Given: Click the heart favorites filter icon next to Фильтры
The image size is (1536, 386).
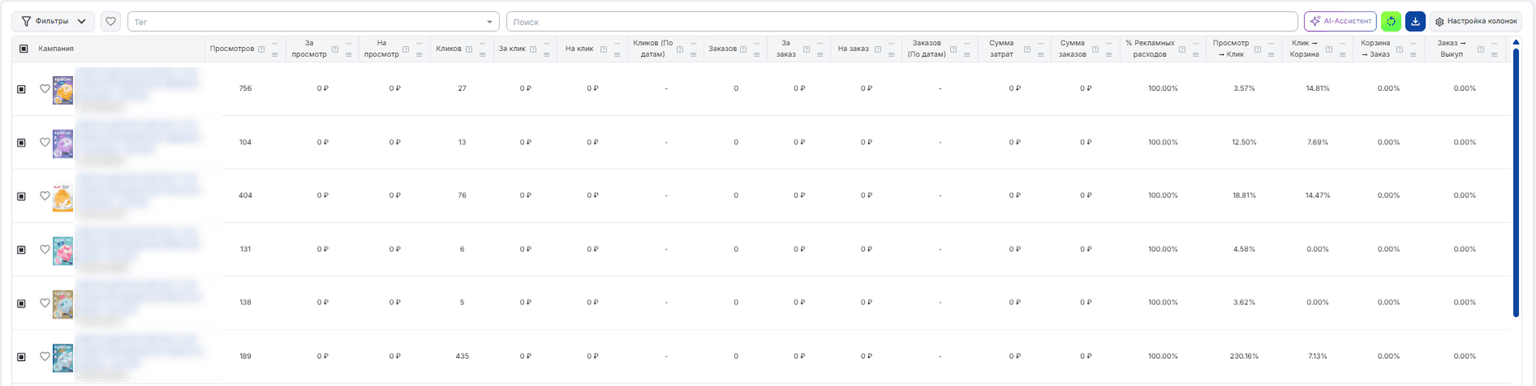Looking at the screenshot, I should [x=111, y=21].
